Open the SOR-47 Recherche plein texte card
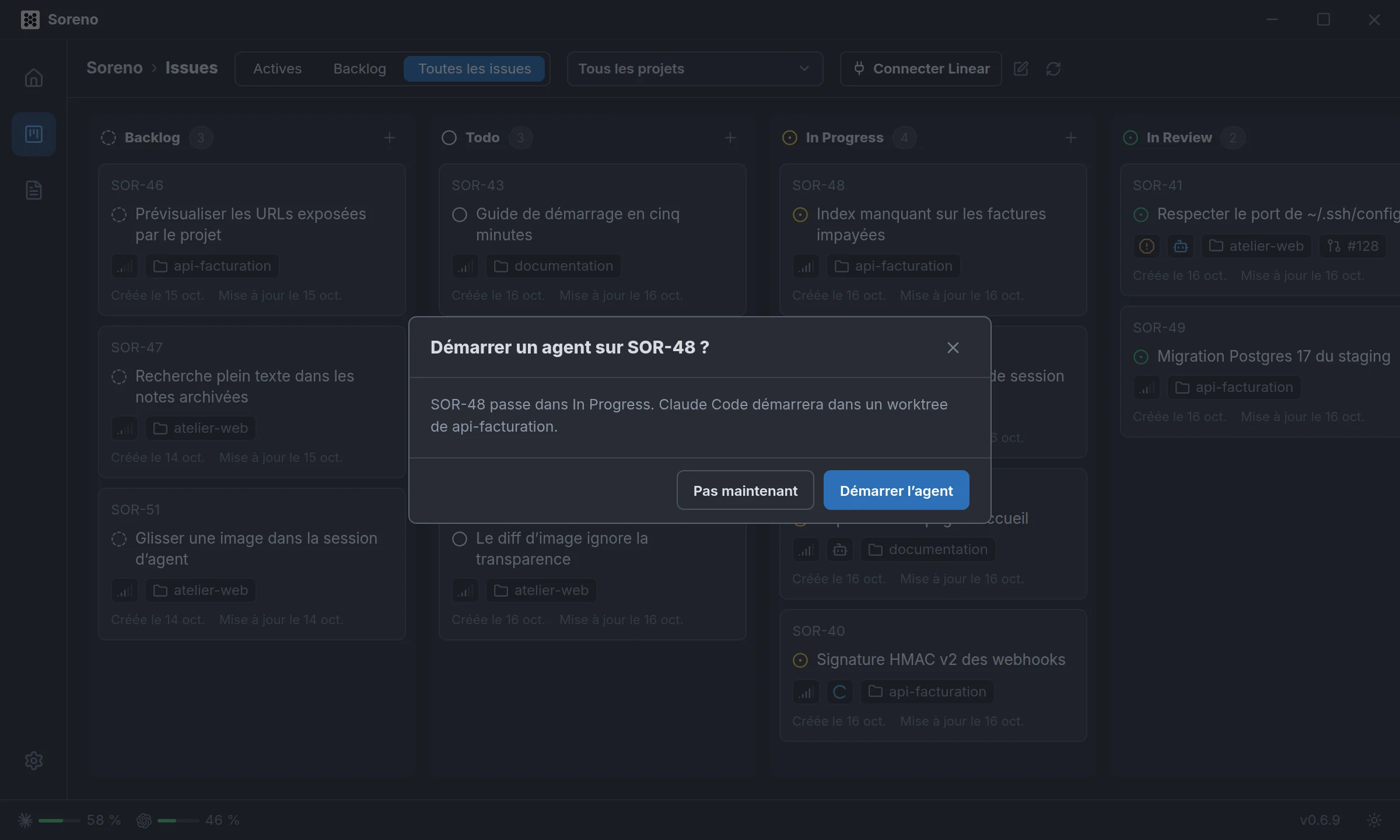This screenshot has height=840, width=1400. [252, 401]
